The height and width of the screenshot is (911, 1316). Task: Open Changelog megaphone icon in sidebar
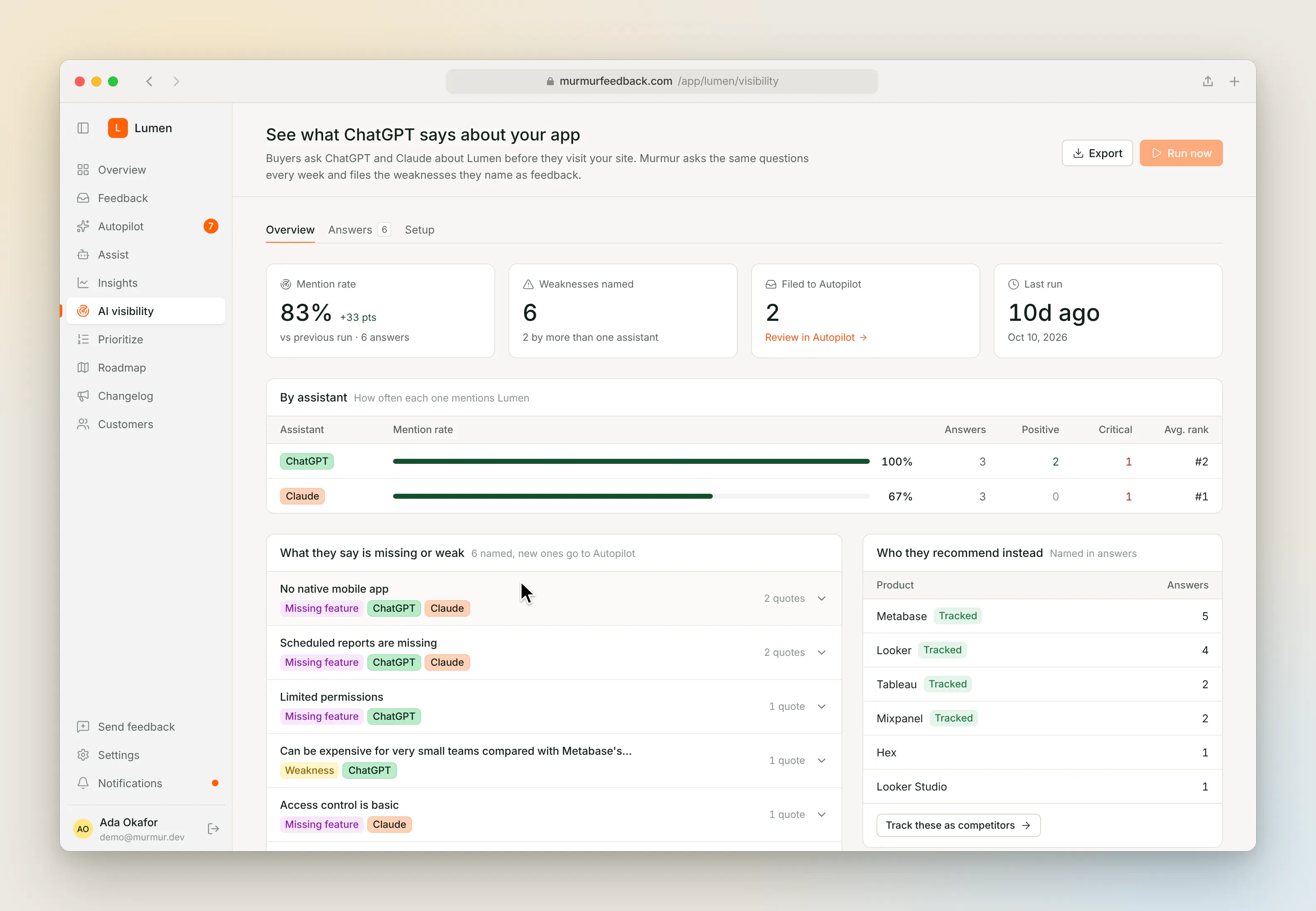pyautogui.click(x=83, y=396)
